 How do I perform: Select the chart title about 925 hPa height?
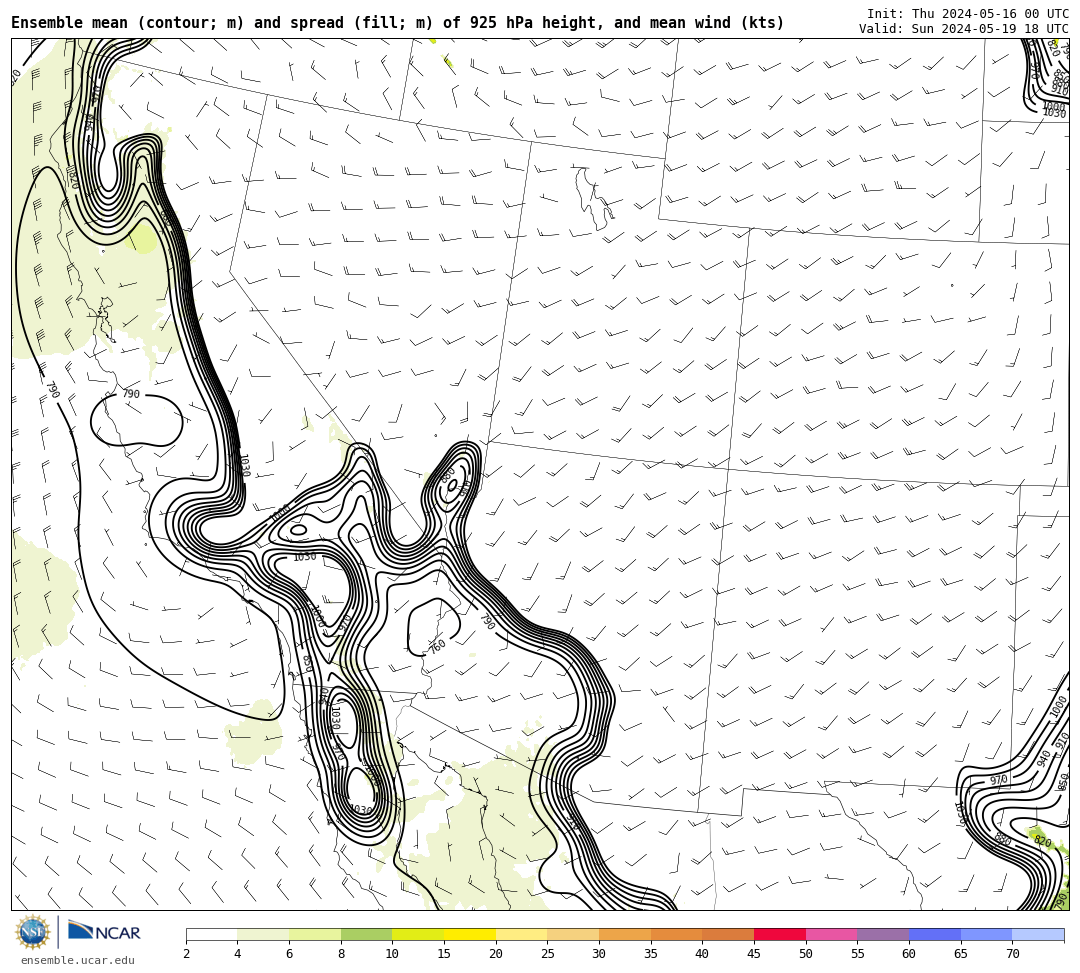click(x=397, y=23)
